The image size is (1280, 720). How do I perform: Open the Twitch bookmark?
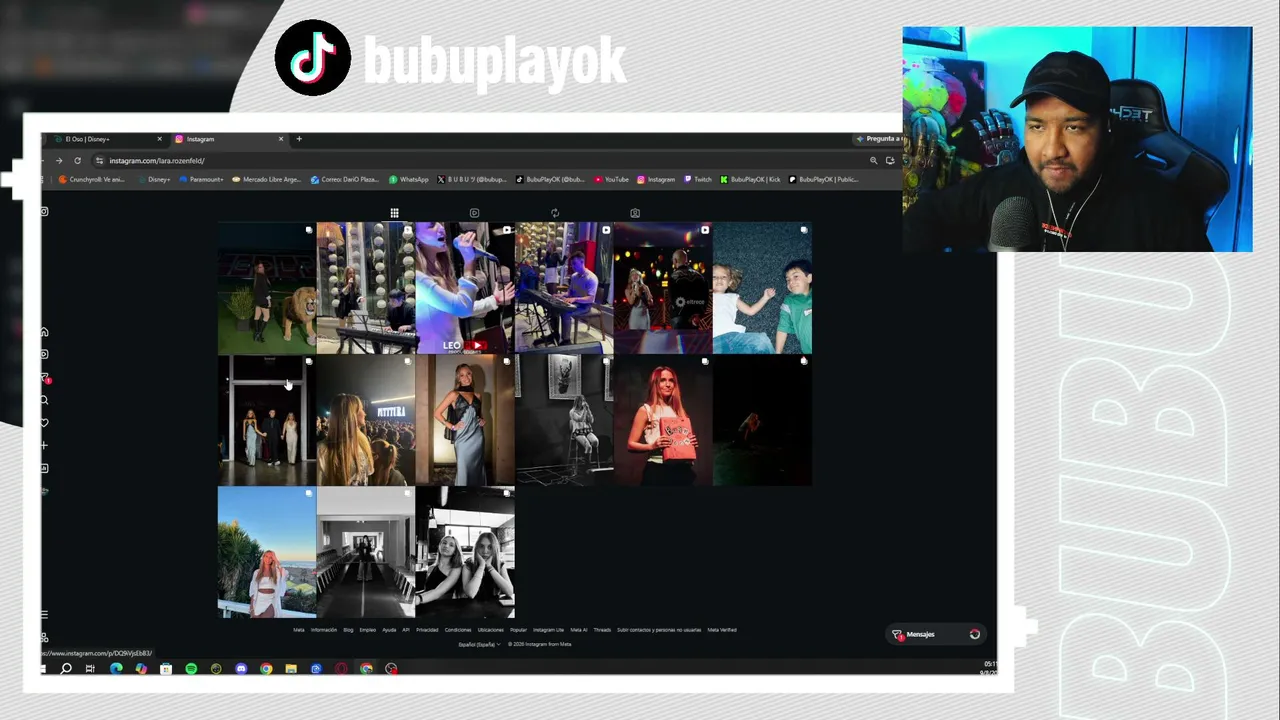point(698,180)
